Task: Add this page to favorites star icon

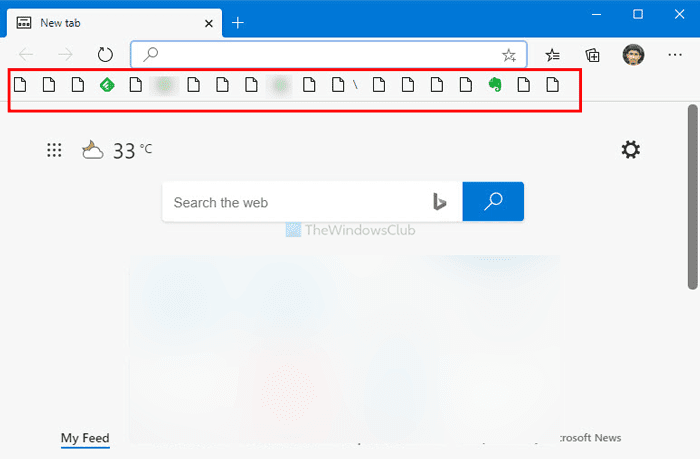Action: [508, 55]
